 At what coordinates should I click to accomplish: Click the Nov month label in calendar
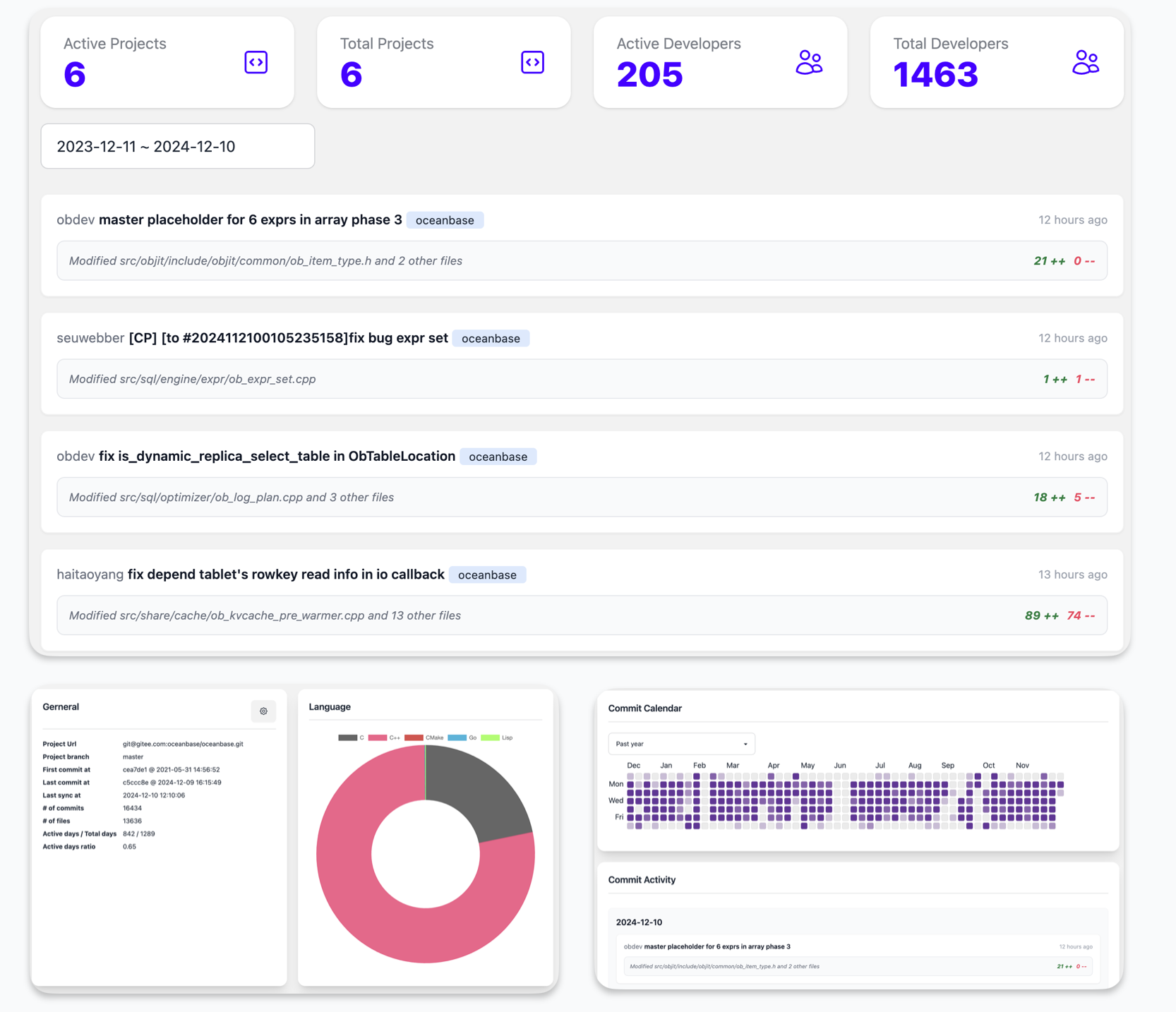(x=1022, y=765)
